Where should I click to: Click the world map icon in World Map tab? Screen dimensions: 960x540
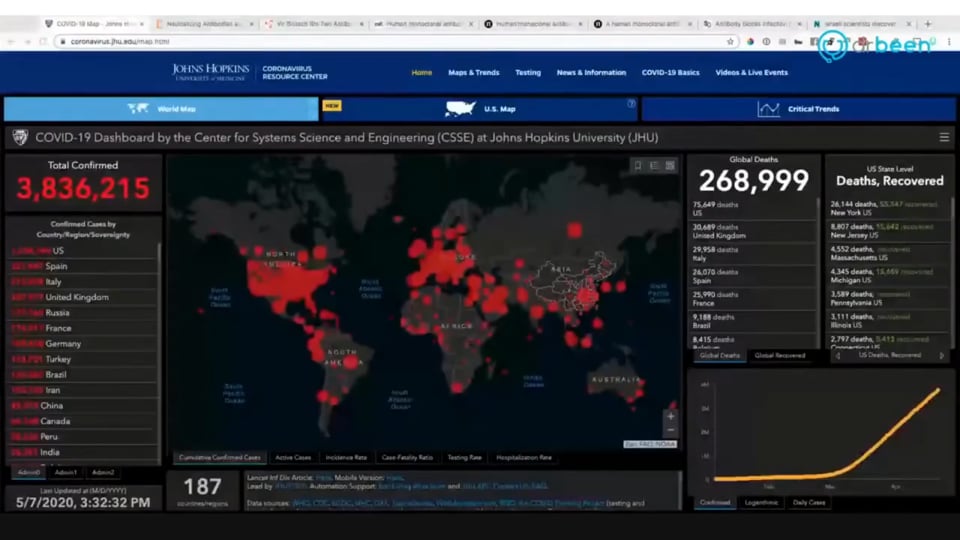pyautogui.click(x=138, y=108)
